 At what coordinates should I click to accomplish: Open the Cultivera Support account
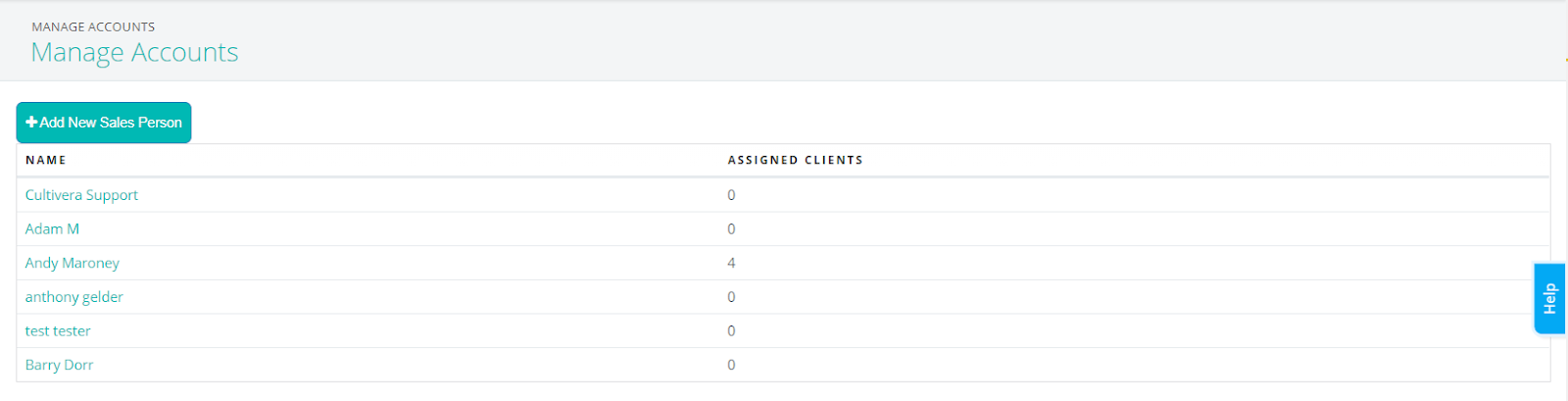81,195
